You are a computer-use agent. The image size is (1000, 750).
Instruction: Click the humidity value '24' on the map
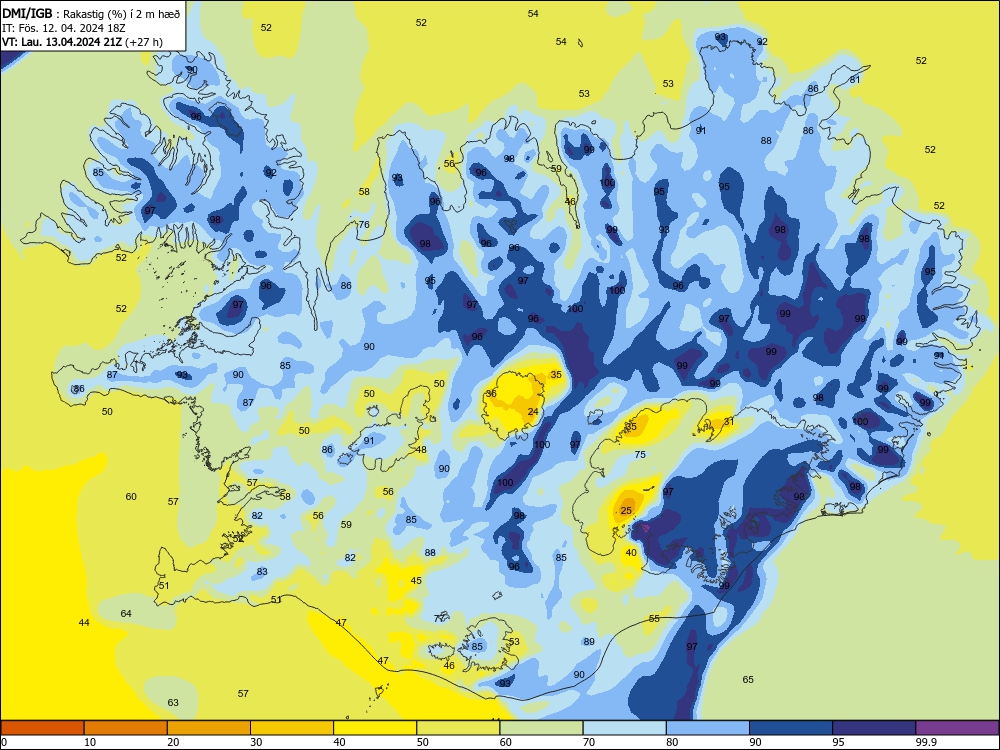(x=533, y=411)
